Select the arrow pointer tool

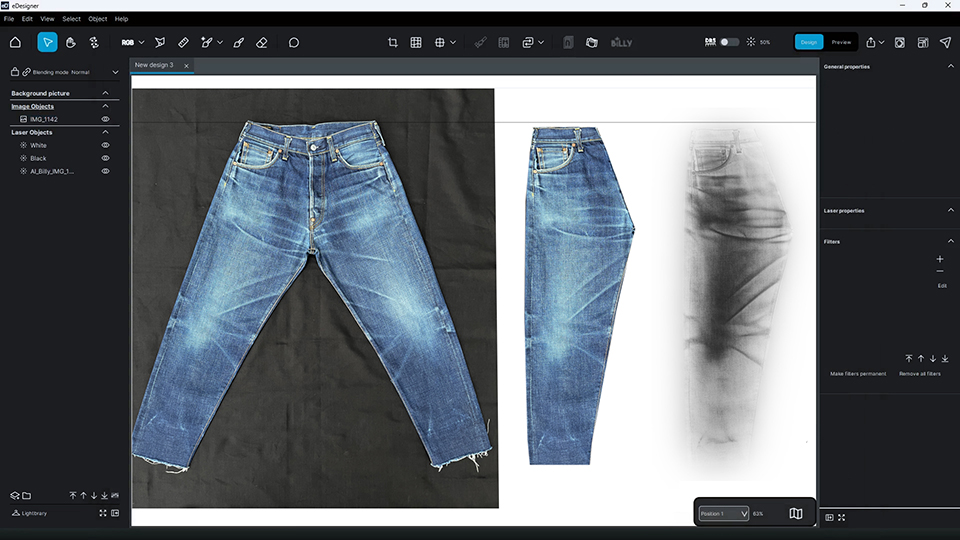pyautogui.click(x=47, y=42)
